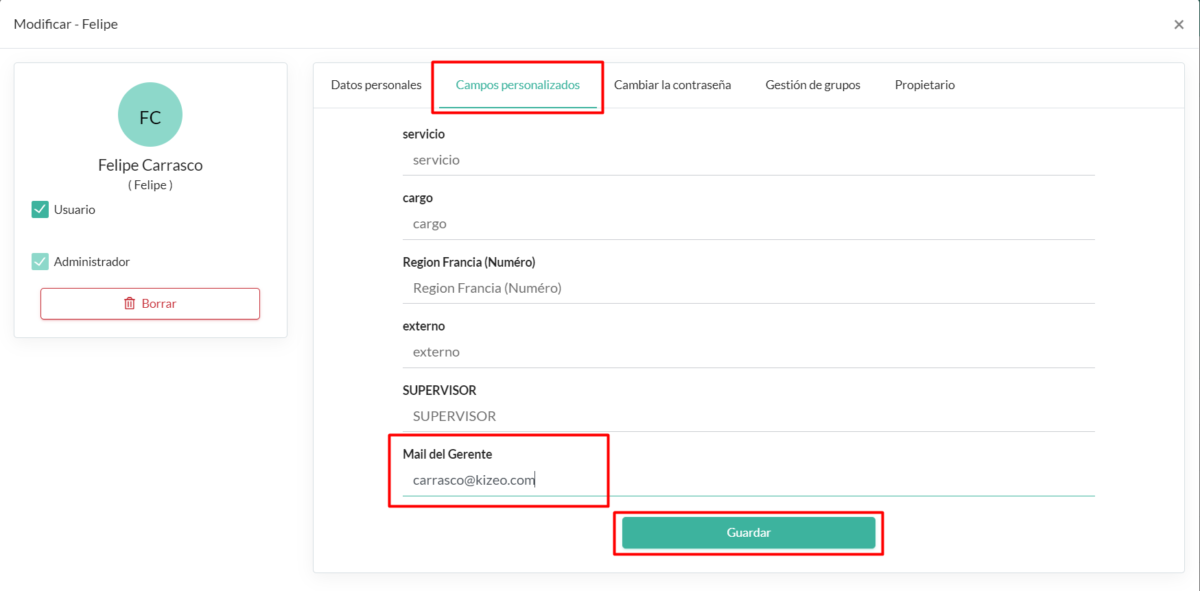Screen dimensions: 1200x591
Task: Click the servicio input field
Action: pyautogui.click(x=749, y=160)
